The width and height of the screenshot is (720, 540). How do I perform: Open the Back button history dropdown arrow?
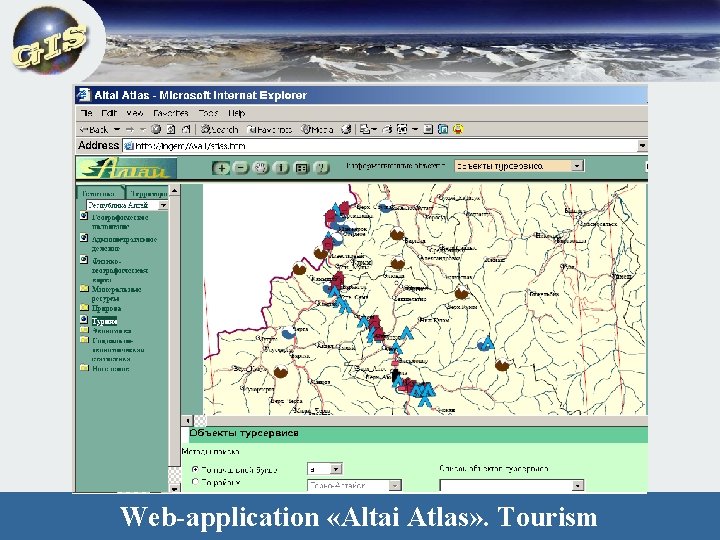(x=117, y=129)
